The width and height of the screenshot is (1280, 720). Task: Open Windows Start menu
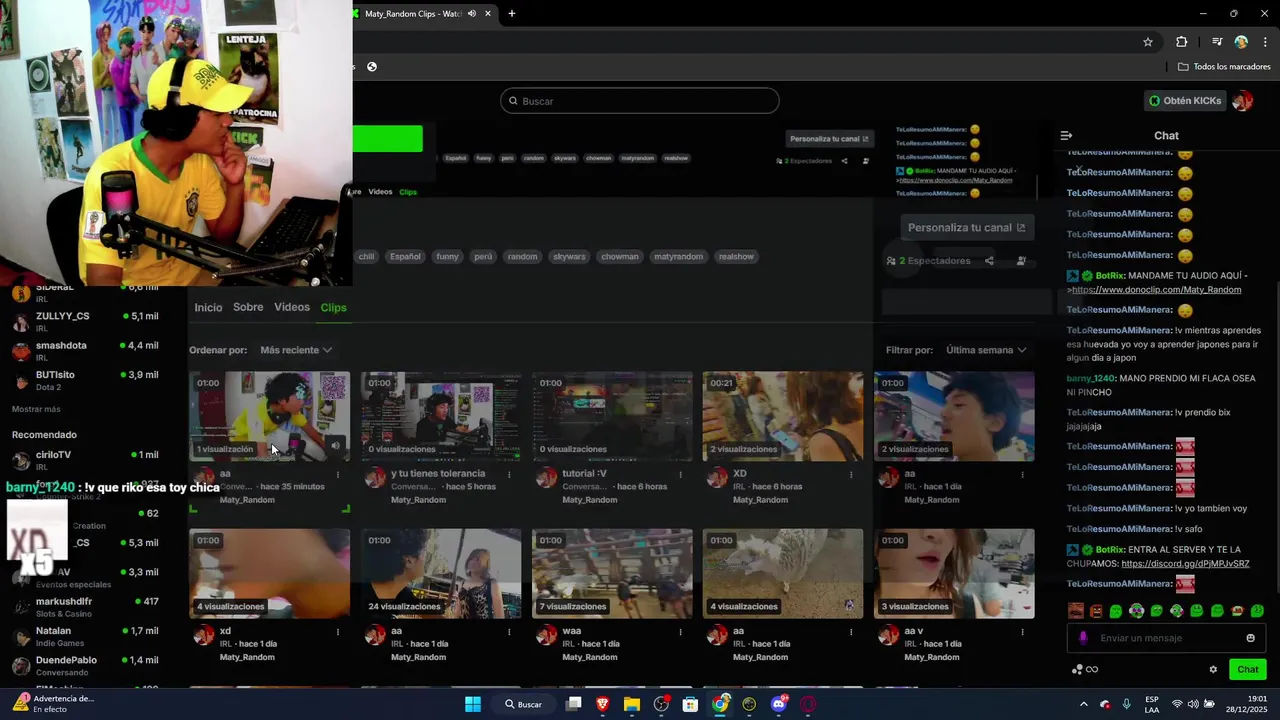pos(473,704)
